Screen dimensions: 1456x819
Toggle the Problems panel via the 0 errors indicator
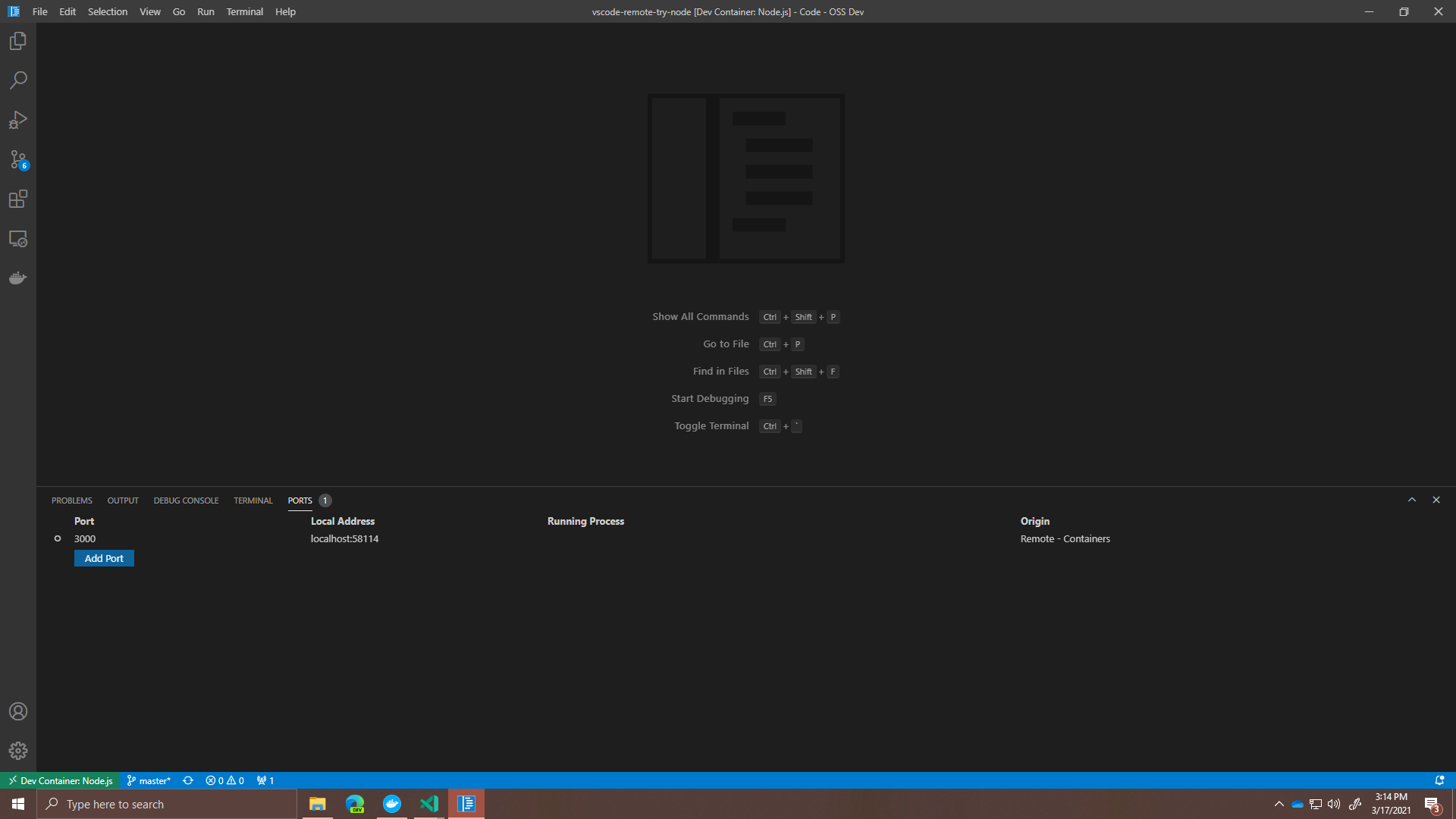coord(224,780)
